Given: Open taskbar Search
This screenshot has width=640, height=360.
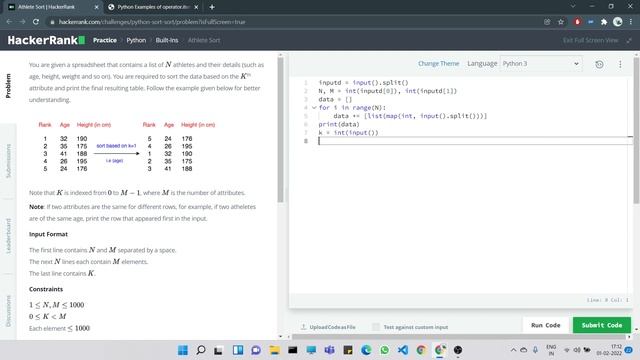Looking at the screenshot, I should [x=201, y=350].
